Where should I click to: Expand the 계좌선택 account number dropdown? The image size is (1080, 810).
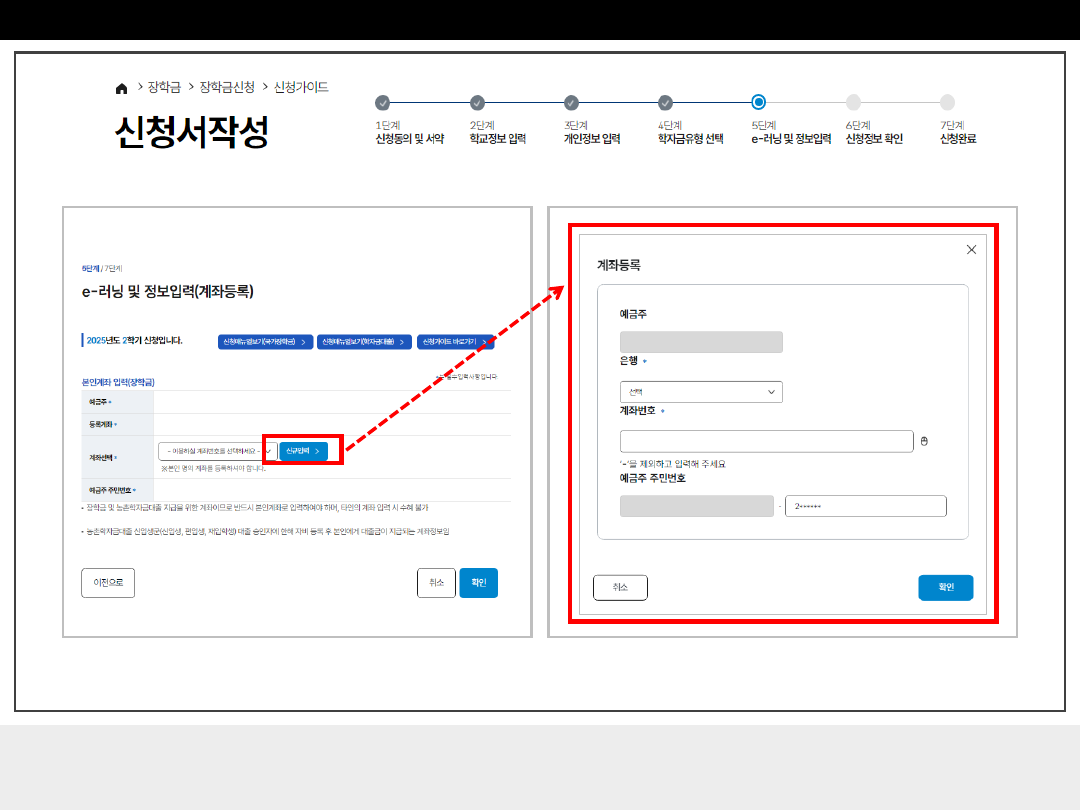point(216,451)
